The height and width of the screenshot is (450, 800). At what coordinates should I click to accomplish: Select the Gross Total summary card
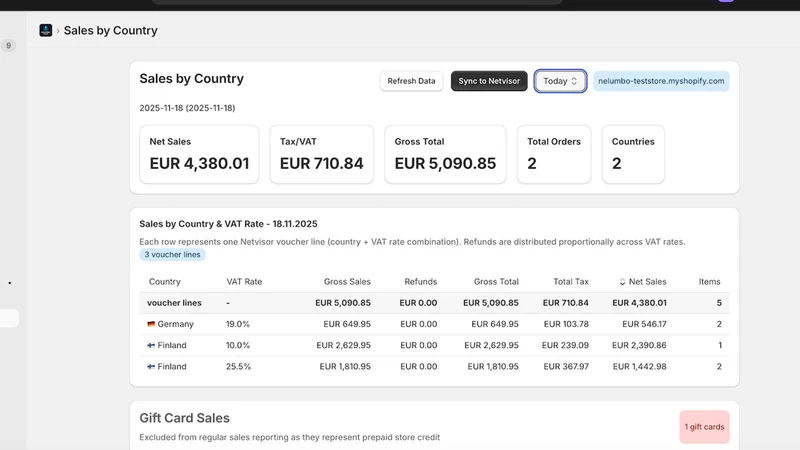pyautogui.click(x=445, y=154)
